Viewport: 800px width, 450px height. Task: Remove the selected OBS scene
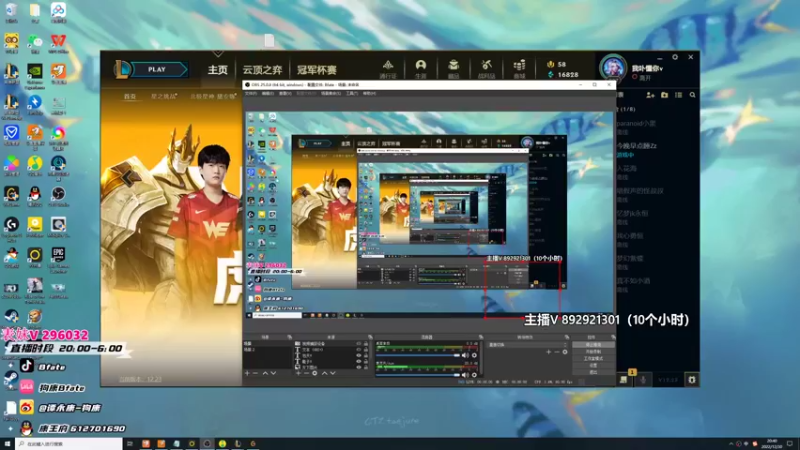coord(256,373)
